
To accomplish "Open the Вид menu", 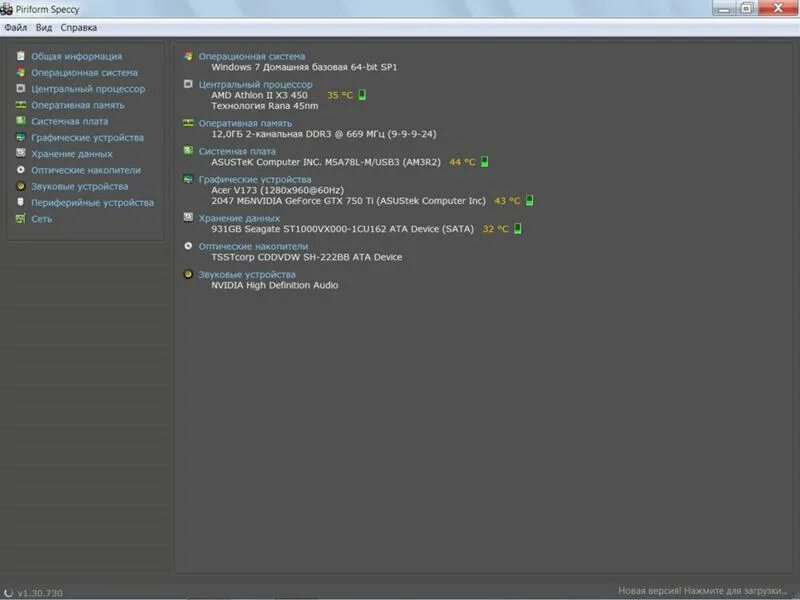I will pyautogui.click(x=44, y=28).
